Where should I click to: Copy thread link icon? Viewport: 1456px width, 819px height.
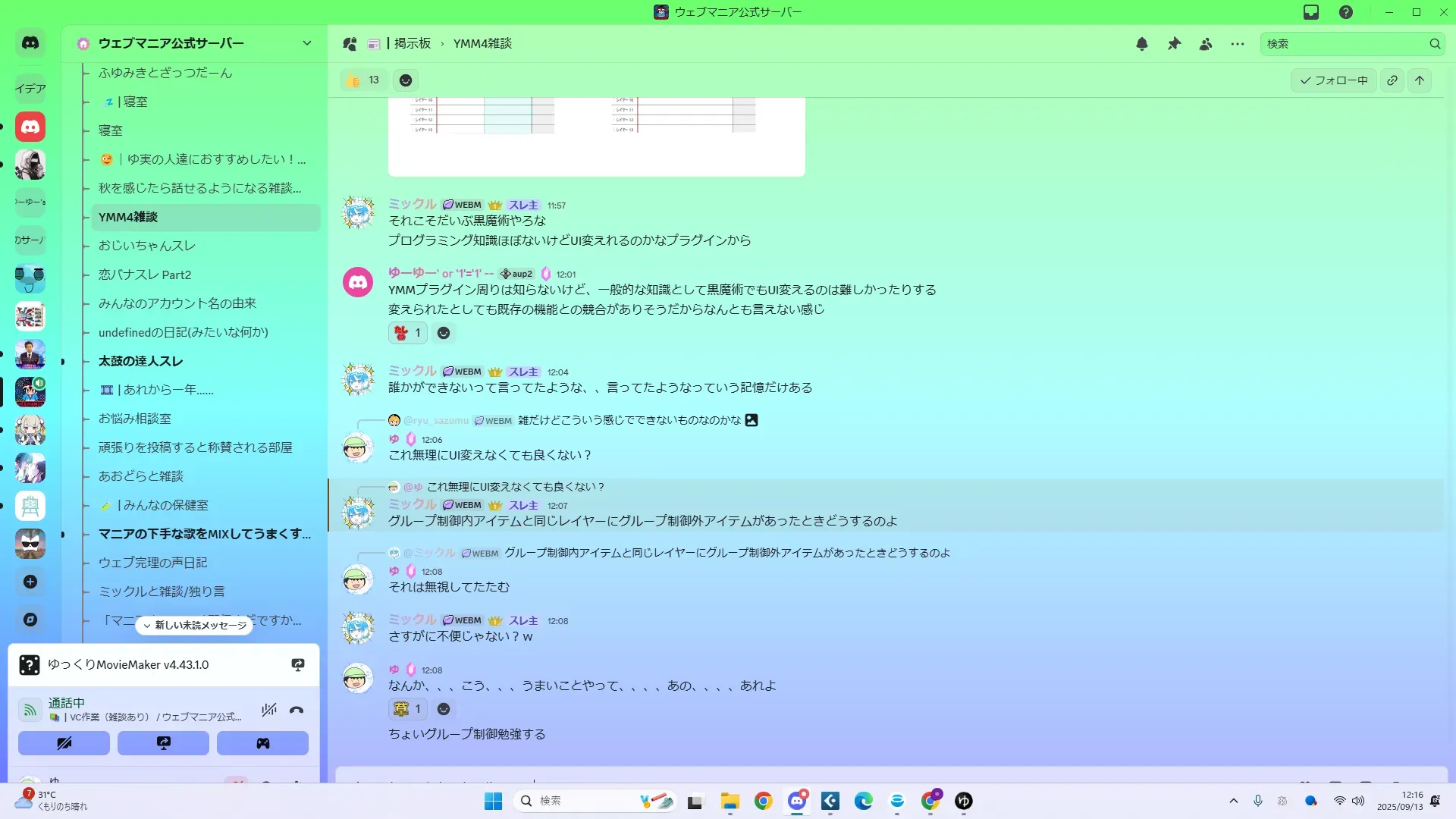click(x=1392, y=80)
